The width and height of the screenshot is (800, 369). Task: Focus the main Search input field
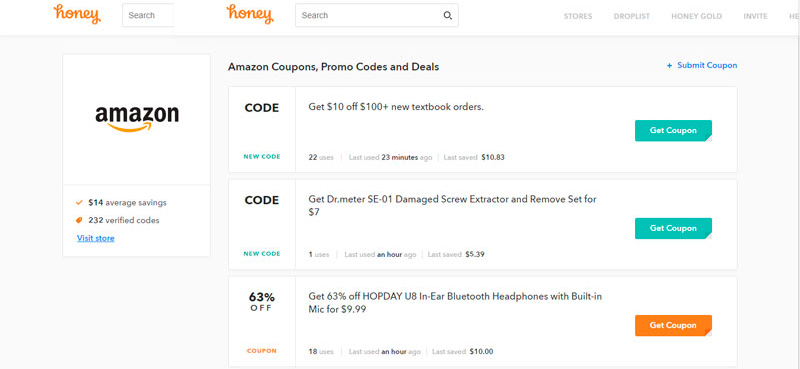coord(377,15)
